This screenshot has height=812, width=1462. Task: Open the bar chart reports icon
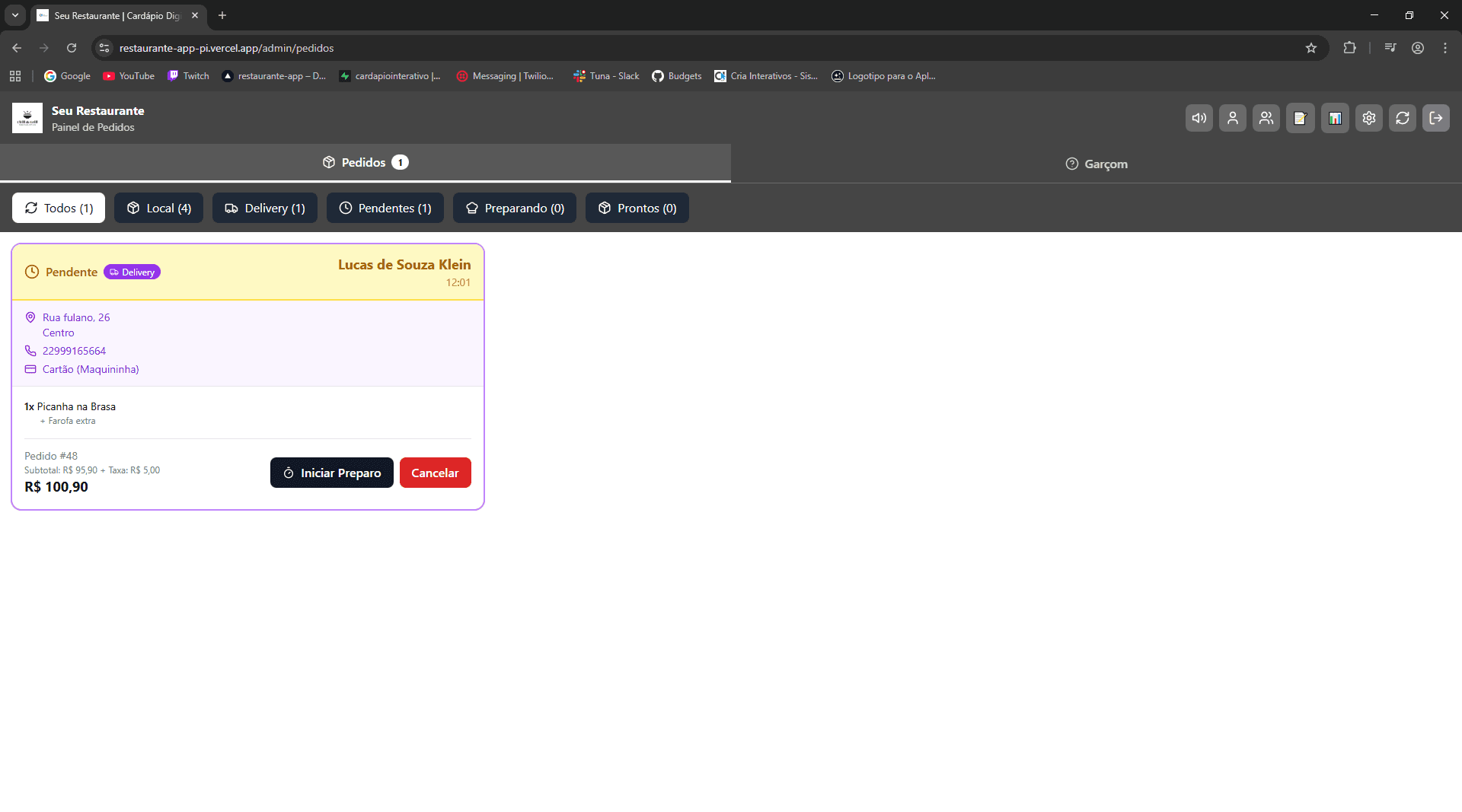click(x=1334, y=118)
